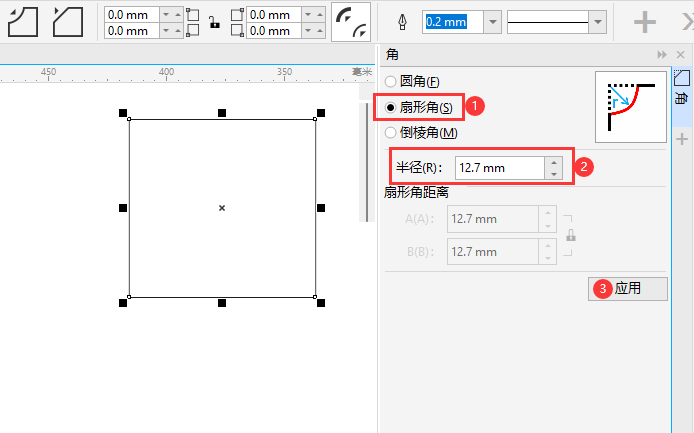
Task: Select the scalloped corner toolbar icon
Action: [x=23, y=22]
